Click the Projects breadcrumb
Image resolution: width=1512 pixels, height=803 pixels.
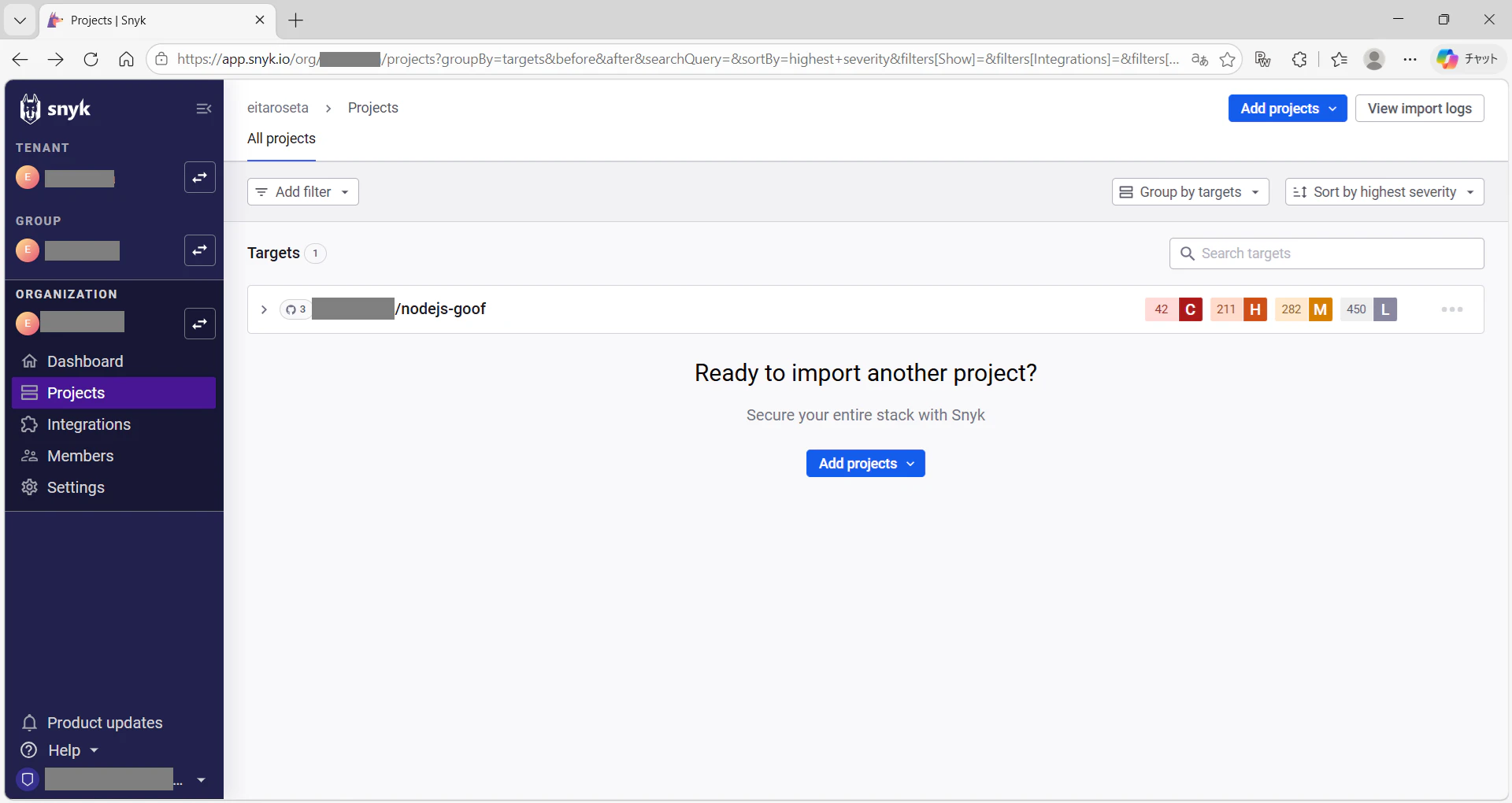pos(373,108)
